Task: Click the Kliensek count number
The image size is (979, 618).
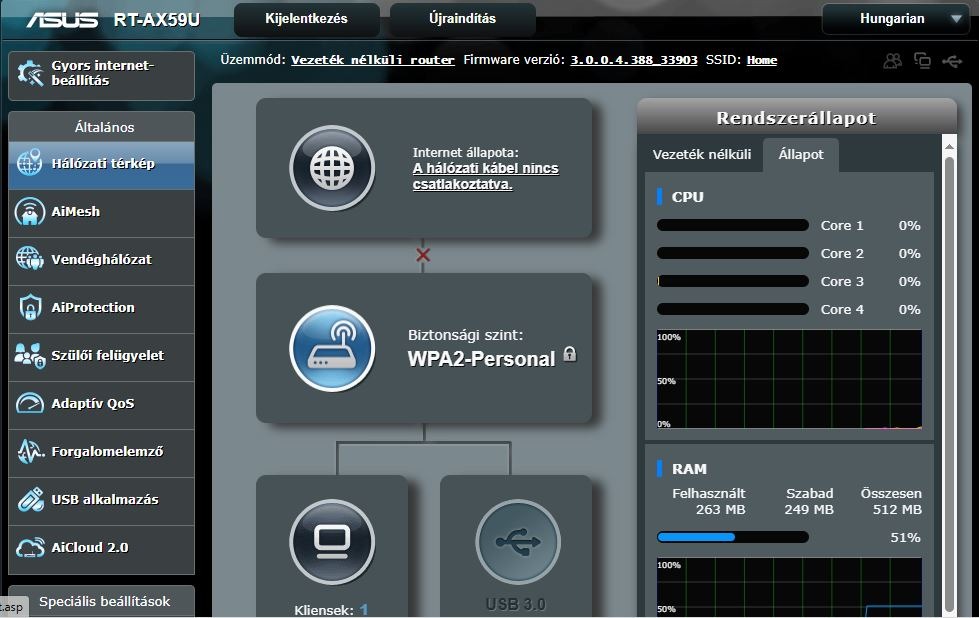Action: coord(363,610)
